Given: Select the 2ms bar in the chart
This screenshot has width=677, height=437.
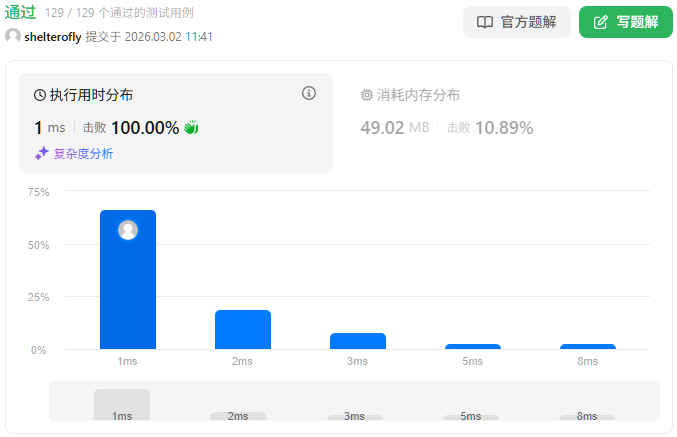Looking at the screenshot, I should tap(243, 329).
